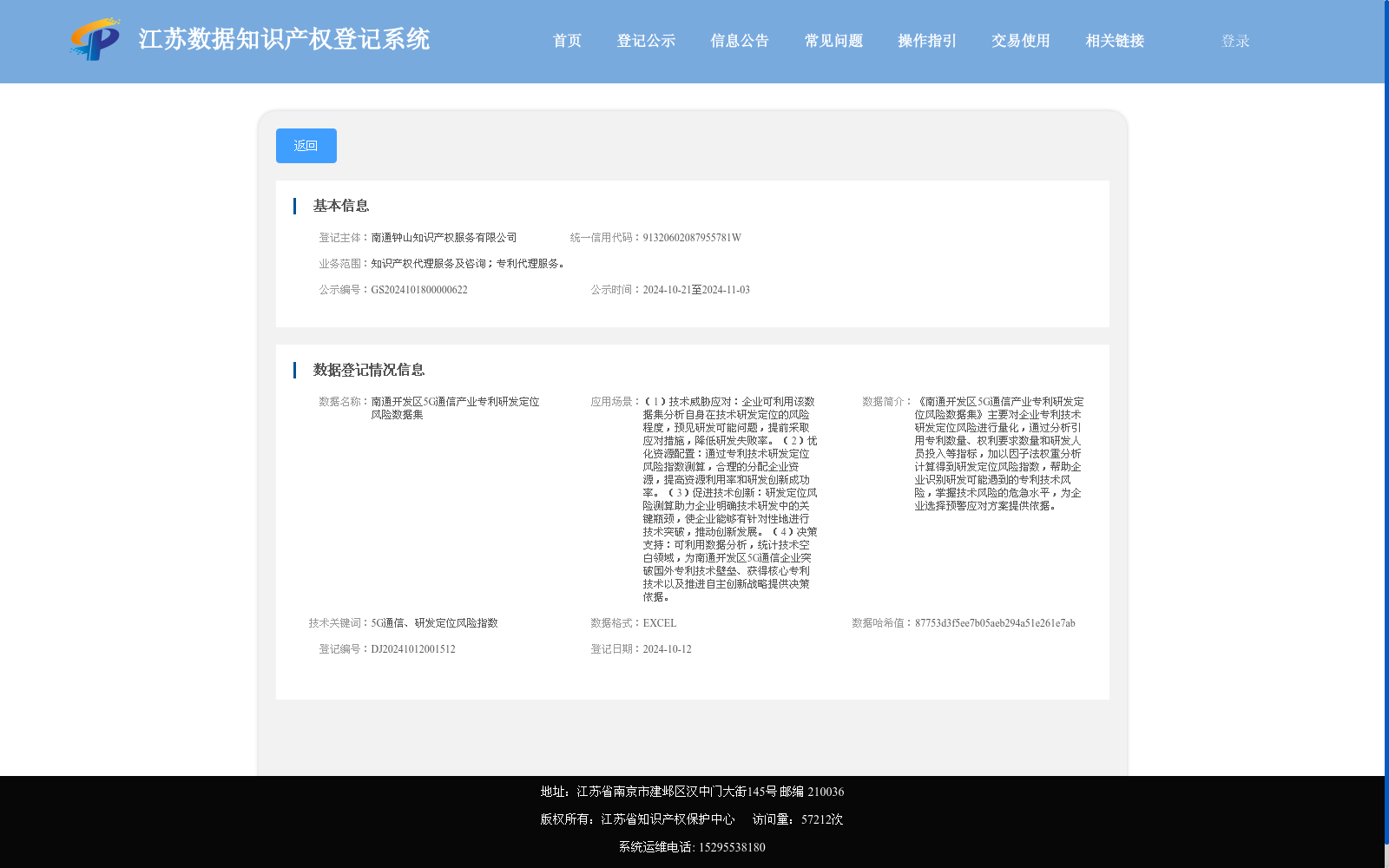Click the support phone number 15295538180
The height and width of the screenshot is (868, 1389).
(x=732, y=847)
